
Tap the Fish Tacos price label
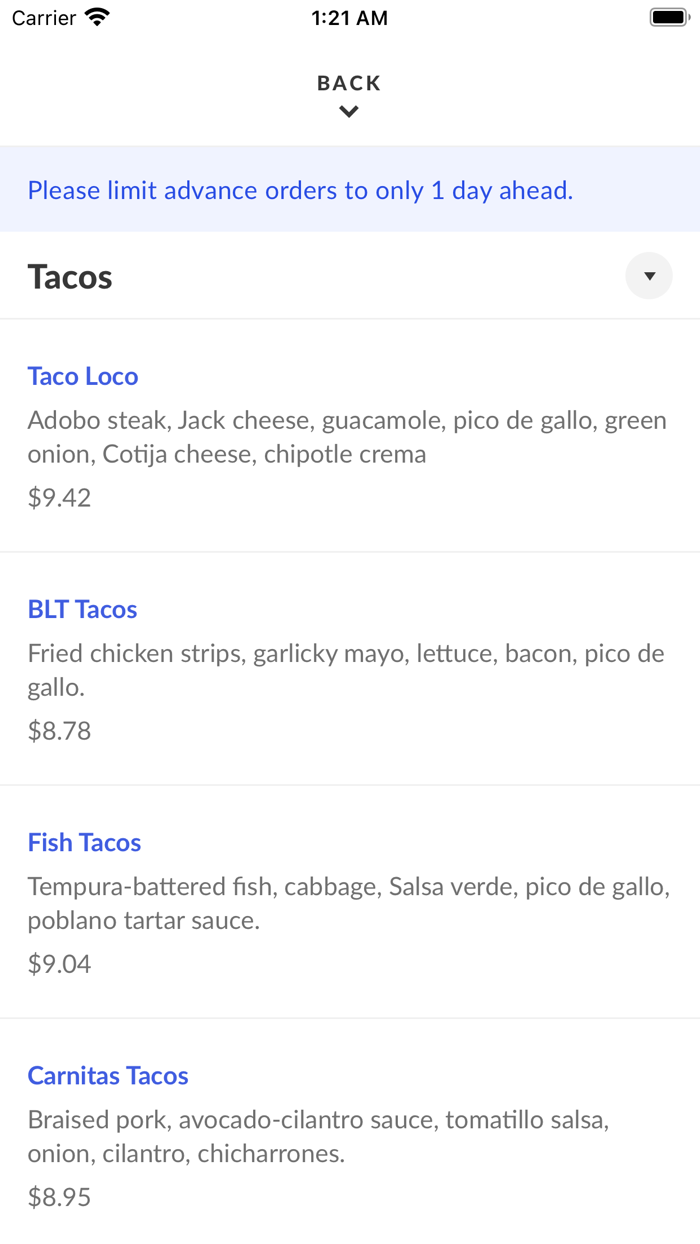pyautogui.click(x=58, y=963)
